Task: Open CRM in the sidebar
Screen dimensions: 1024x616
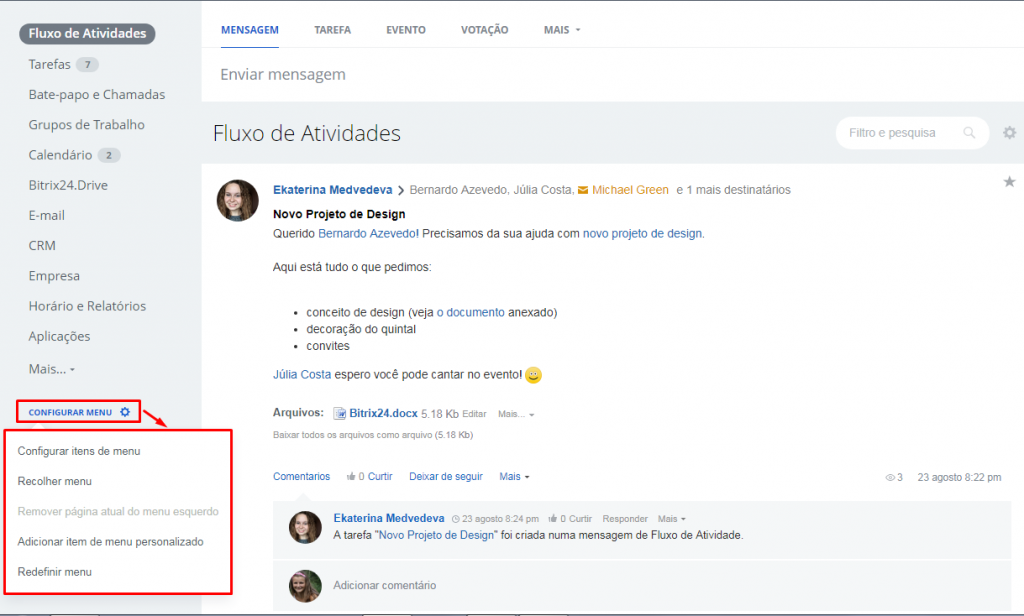Action: (42, 246)
